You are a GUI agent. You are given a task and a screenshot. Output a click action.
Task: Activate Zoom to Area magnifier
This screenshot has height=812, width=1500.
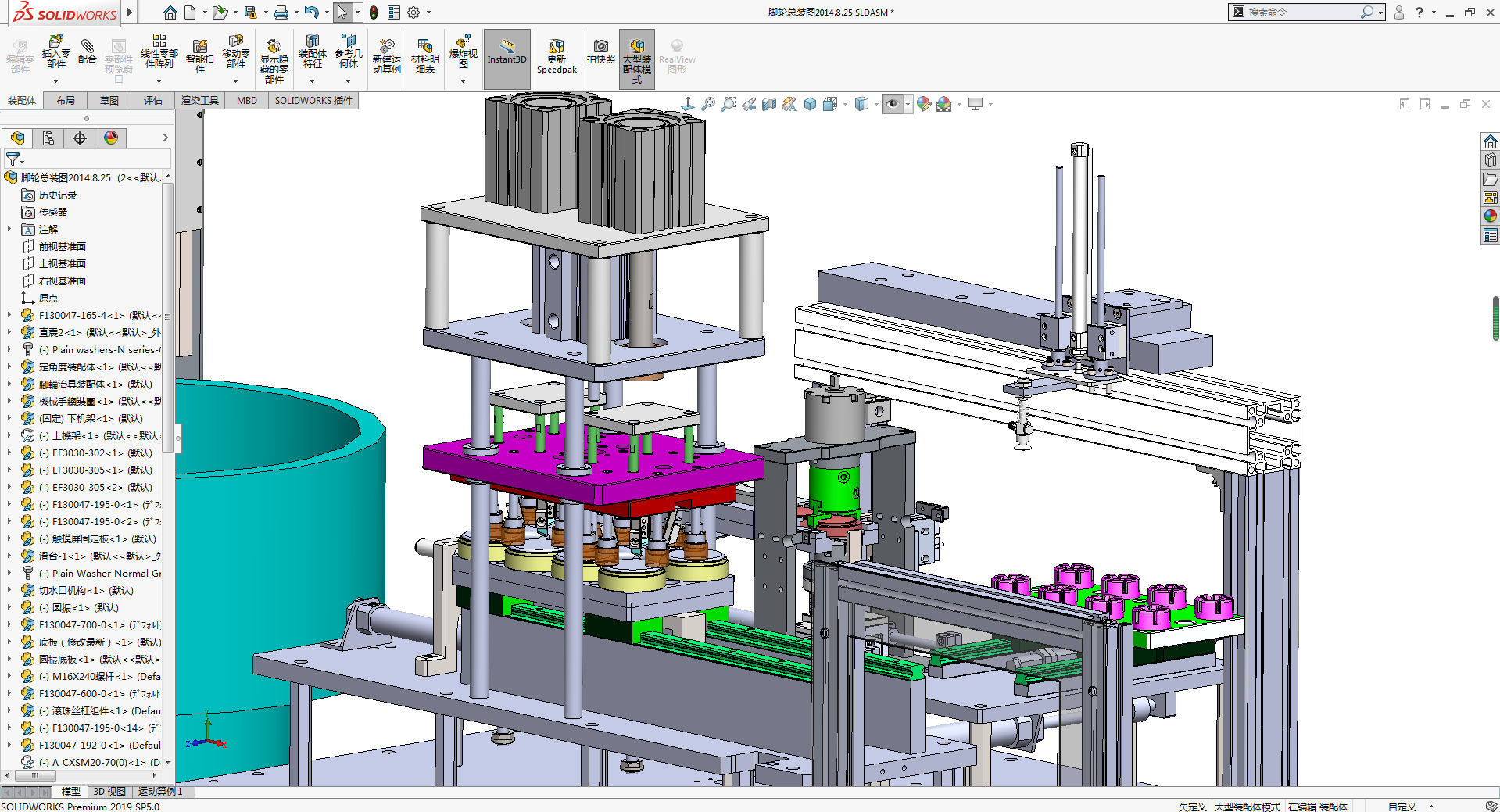(729, 104)
